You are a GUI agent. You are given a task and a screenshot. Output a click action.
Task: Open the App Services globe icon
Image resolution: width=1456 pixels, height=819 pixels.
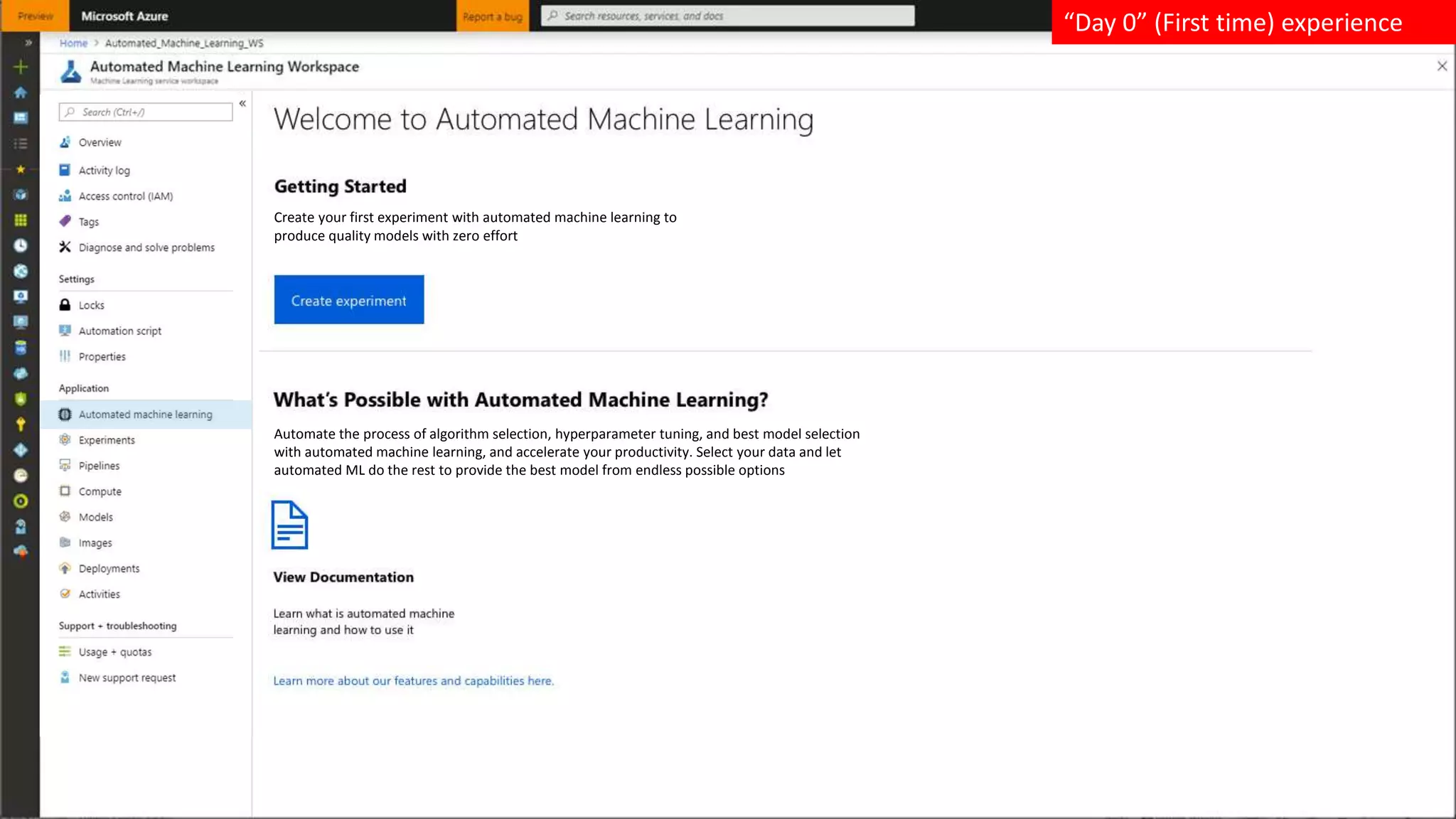[21, 271]
